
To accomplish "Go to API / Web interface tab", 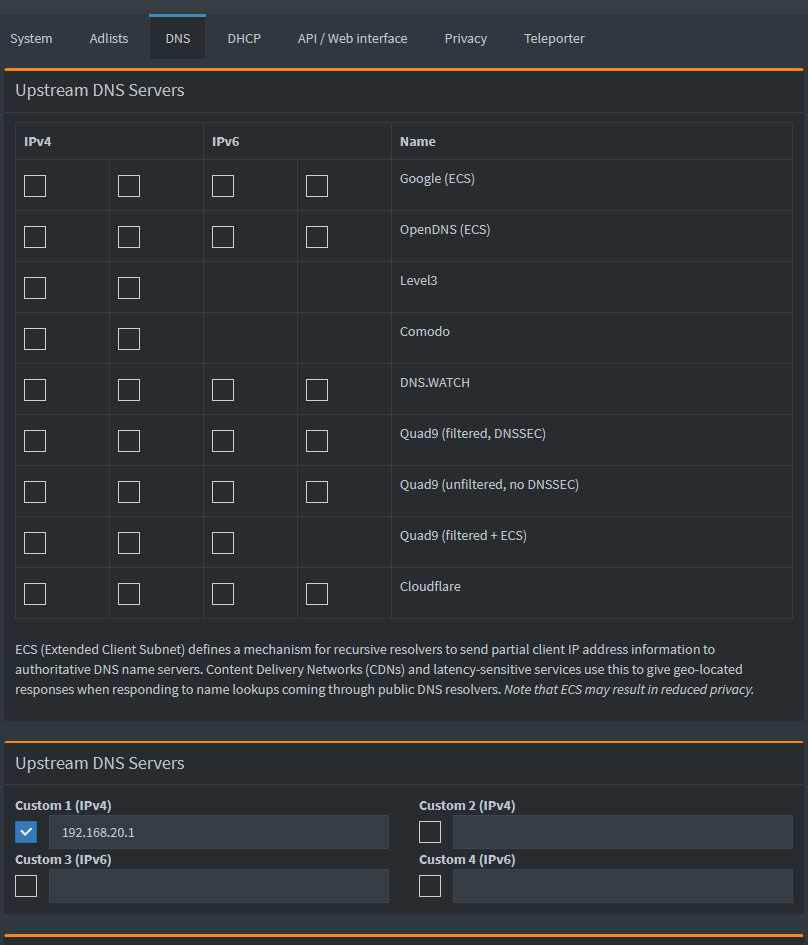I will tap(352, 39).
